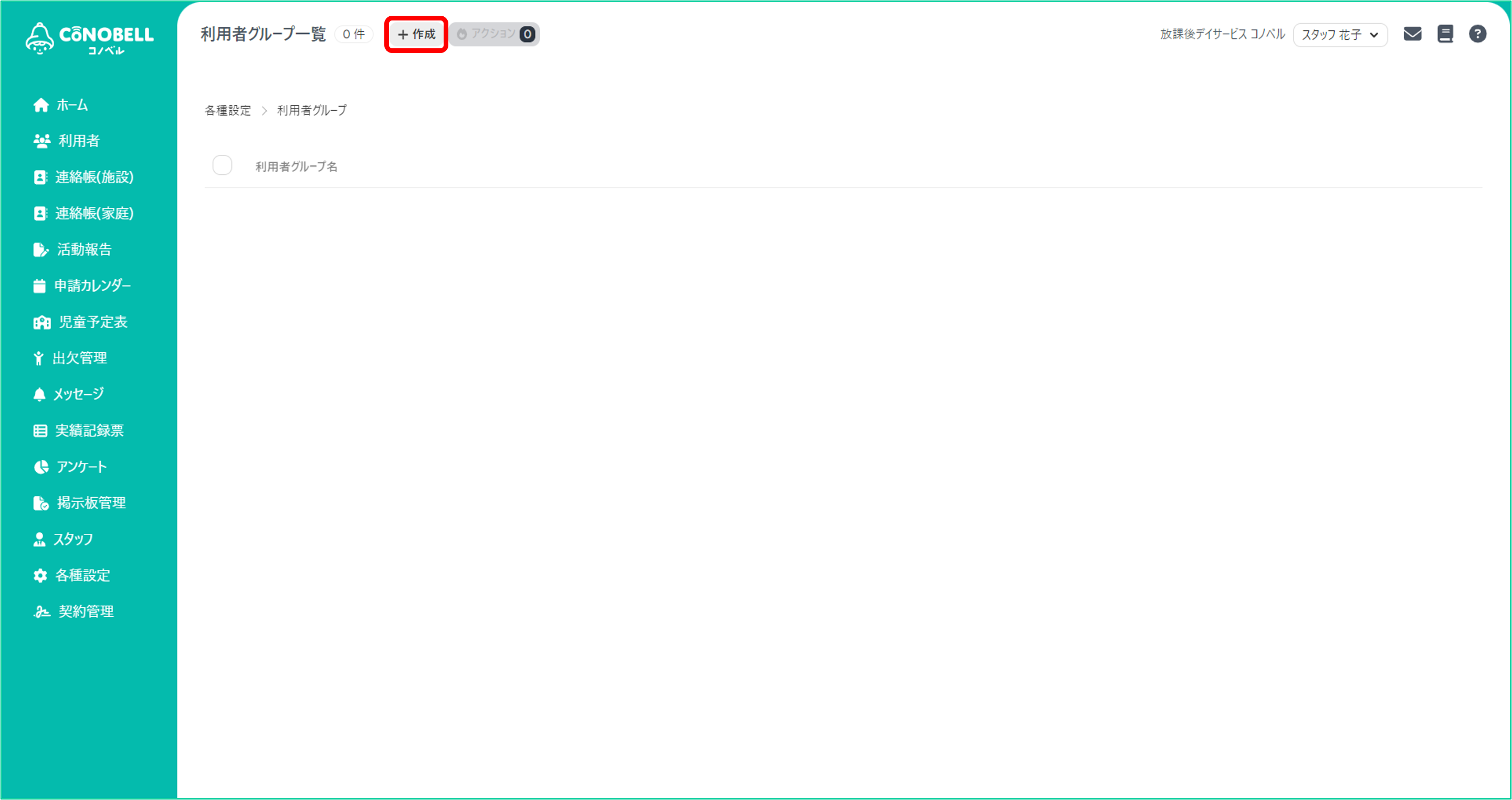The height and width of the screenshot is (800, 1512).
Task: Click the bell icon beside メッセージ
Action: click(x=39, y=394)
